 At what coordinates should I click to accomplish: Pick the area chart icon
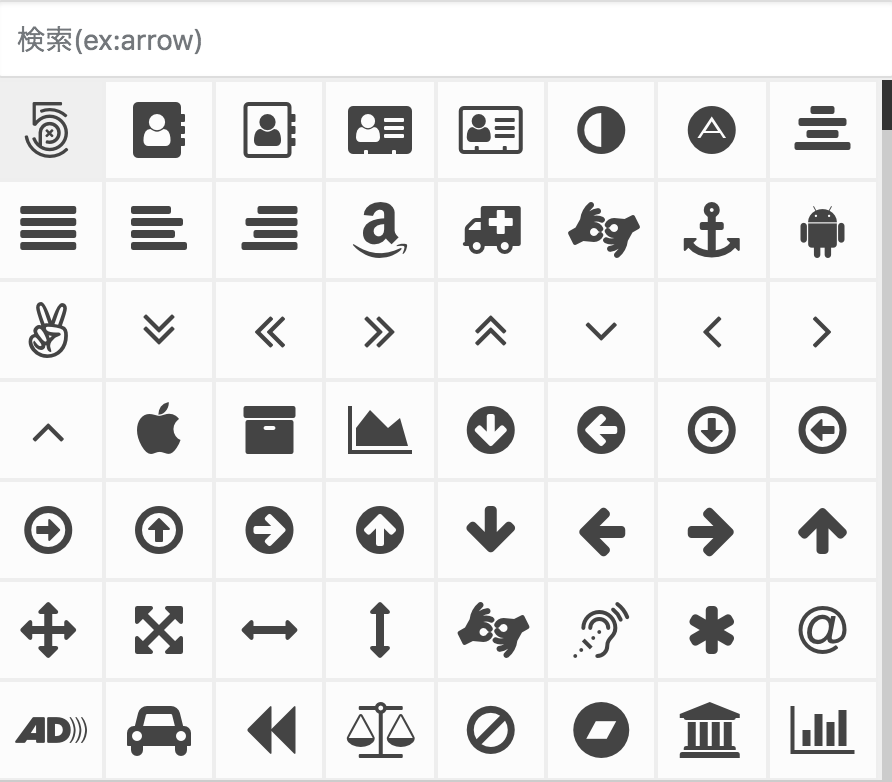pos(379,430)
